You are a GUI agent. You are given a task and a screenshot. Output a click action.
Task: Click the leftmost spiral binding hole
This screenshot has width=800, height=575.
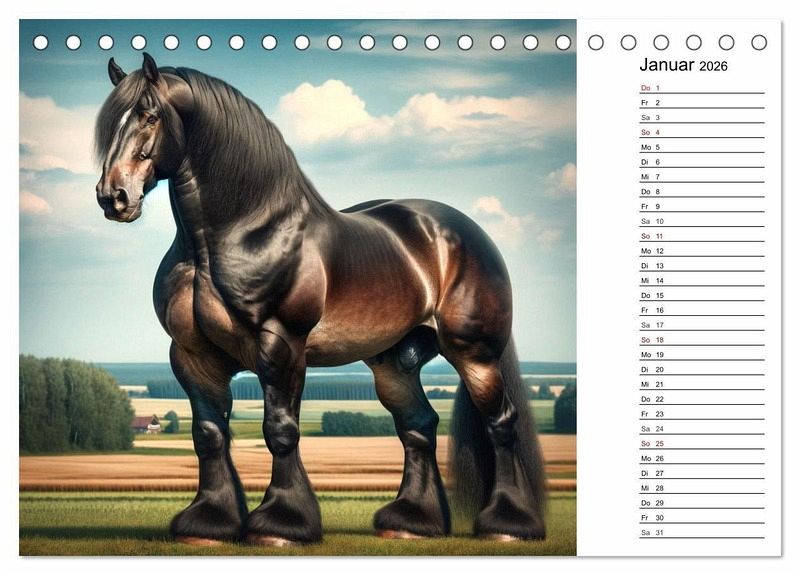tap(40, 43)
